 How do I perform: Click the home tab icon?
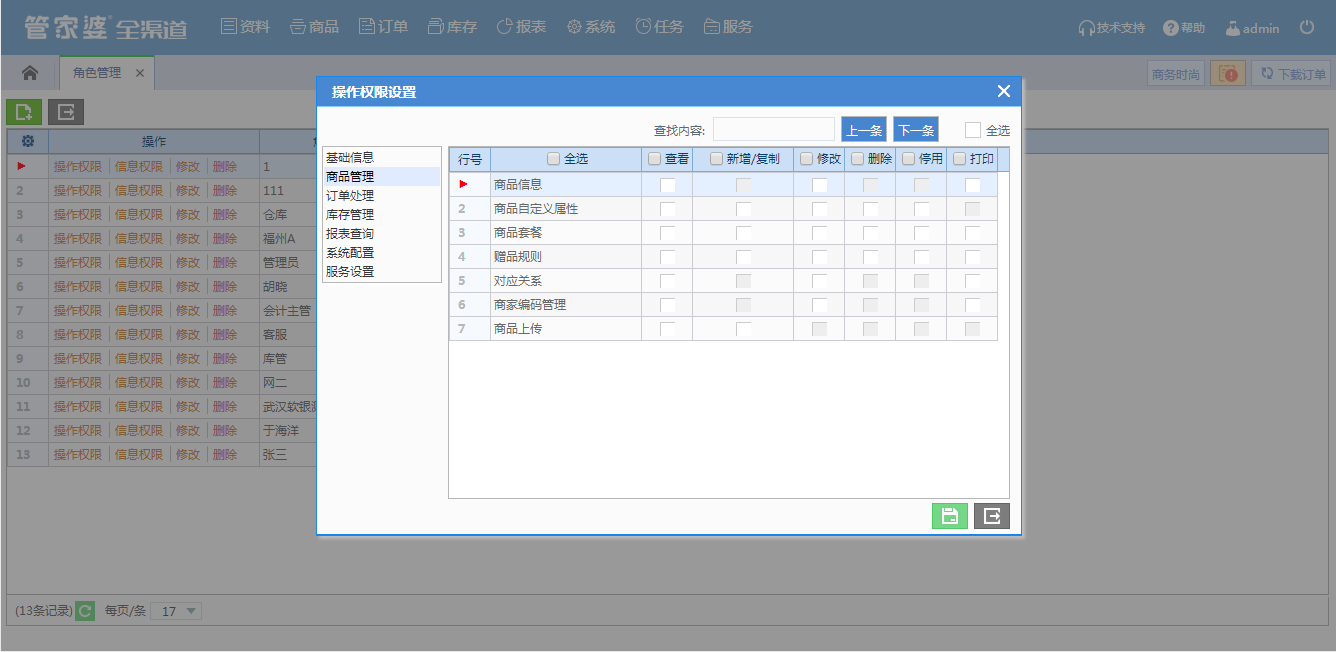pos(30,73)
